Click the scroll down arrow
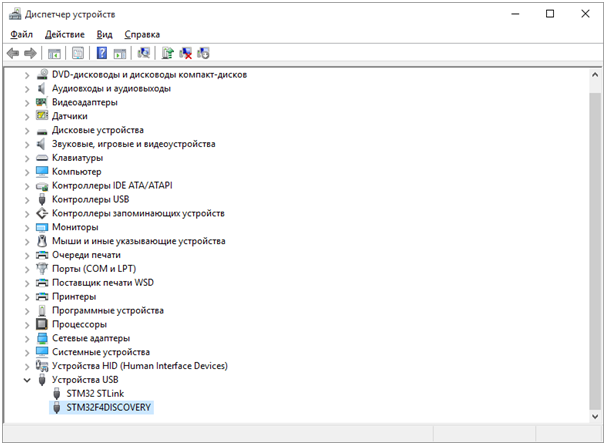This screenshot has height=445, width=606. (595, 416)
